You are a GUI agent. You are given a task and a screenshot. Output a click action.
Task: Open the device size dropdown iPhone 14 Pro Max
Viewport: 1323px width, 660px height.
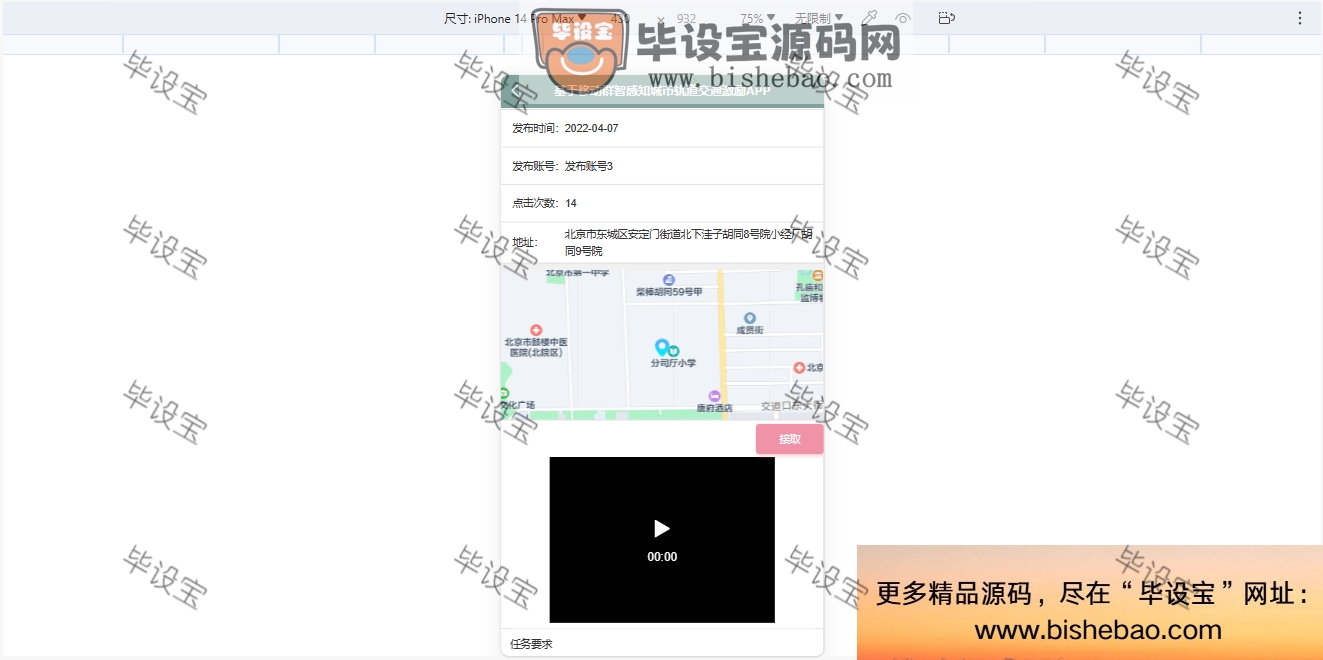pyautogui.click(x=516, y=18)
